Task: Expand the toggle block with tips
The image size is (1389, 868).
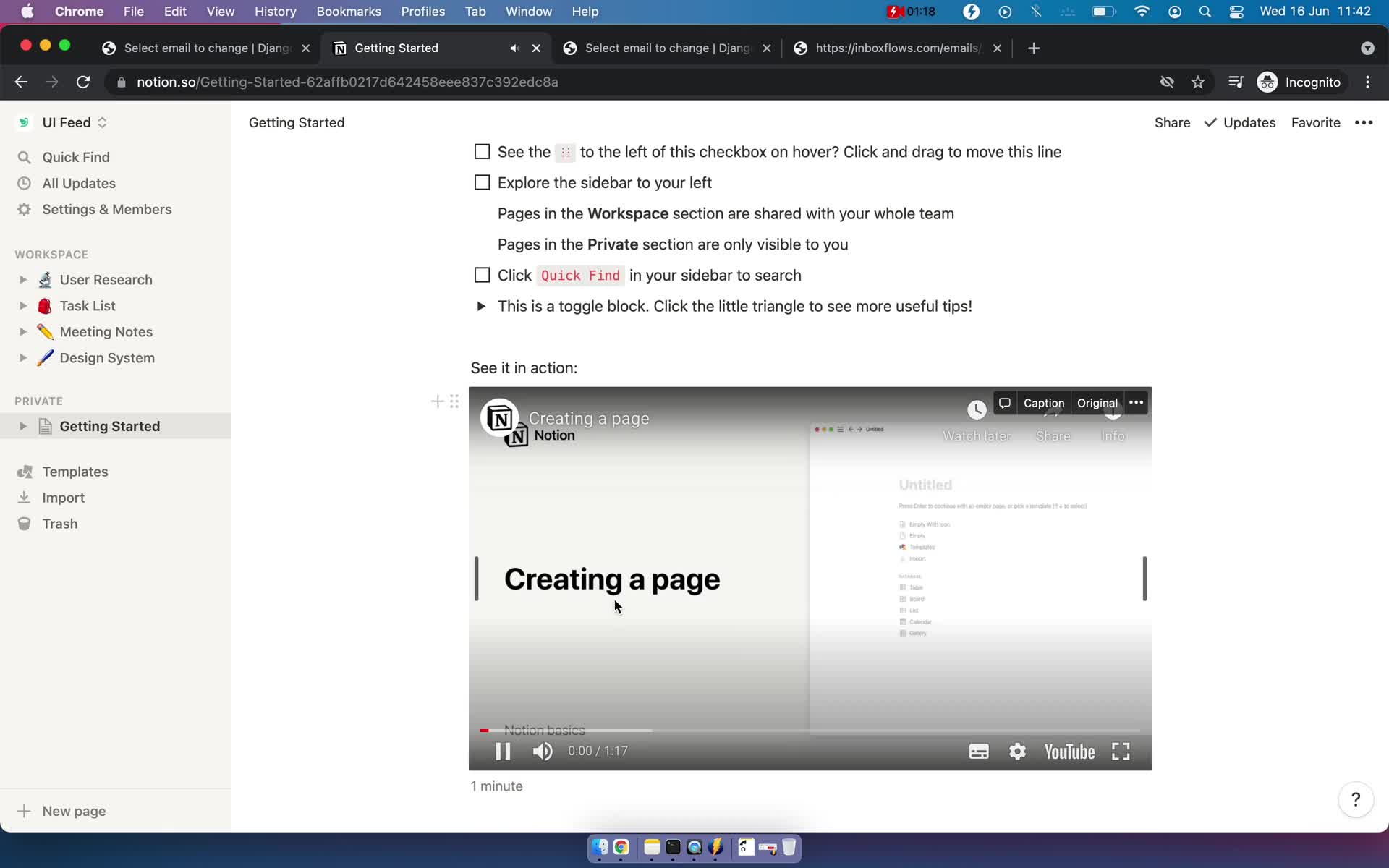Action: [481, 306]
